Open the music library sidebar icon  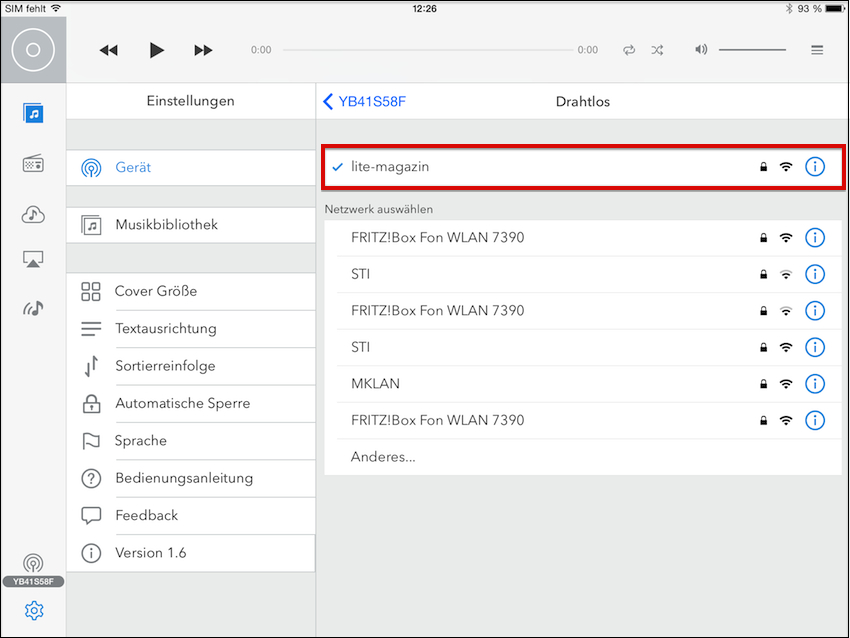pyautogui.click(x=34, y=113)
